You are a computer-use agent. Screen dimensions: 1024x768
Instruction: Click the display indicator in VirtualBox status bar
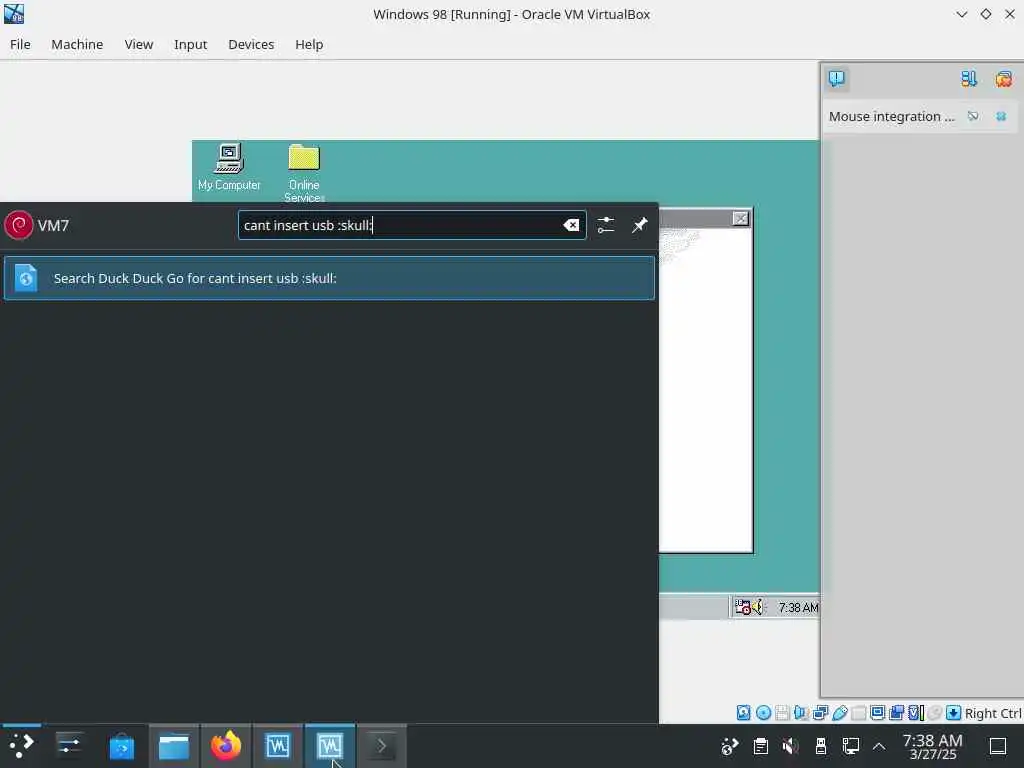pos(878,713)
